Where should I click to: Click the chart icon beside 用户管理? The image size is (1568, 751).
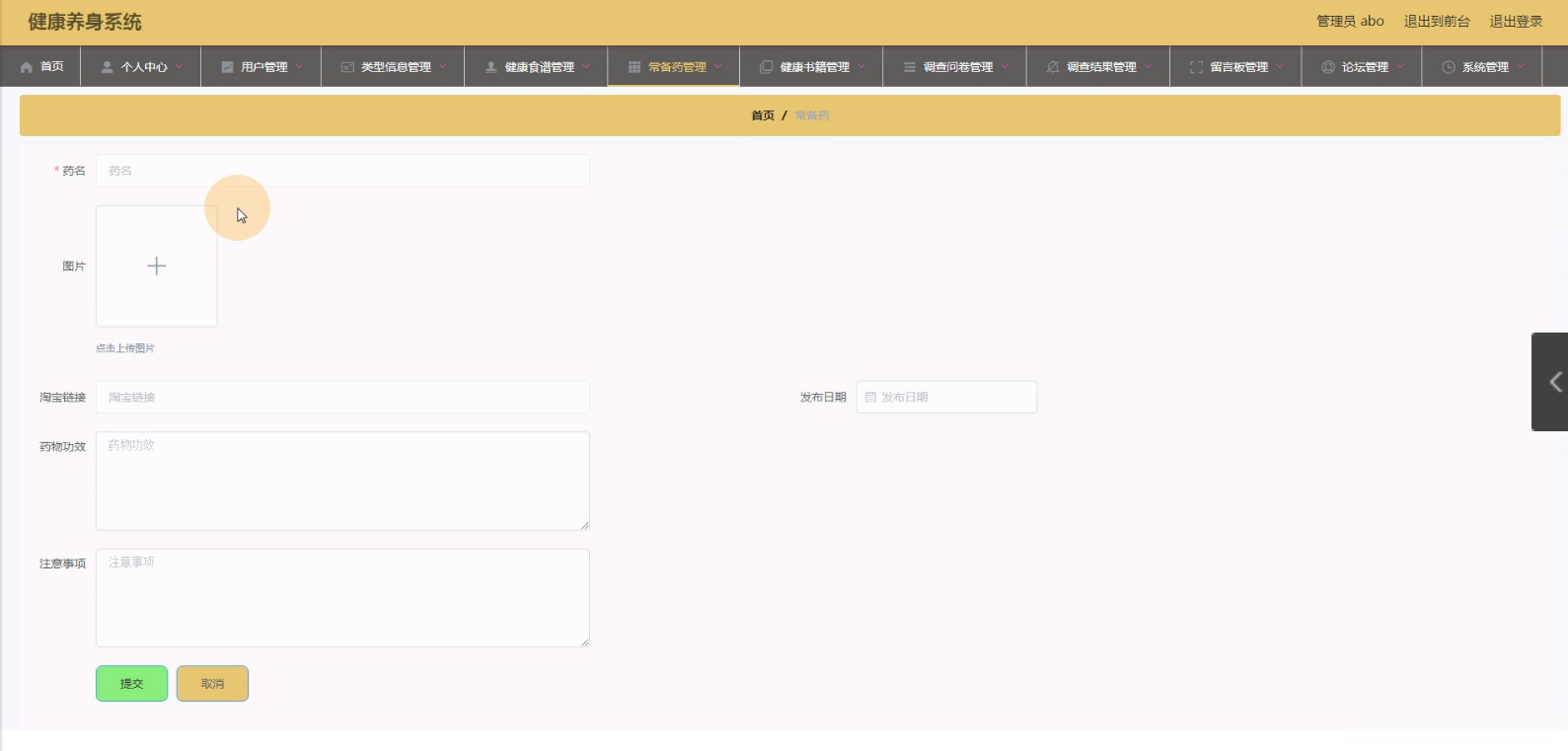tap(227, 67)
